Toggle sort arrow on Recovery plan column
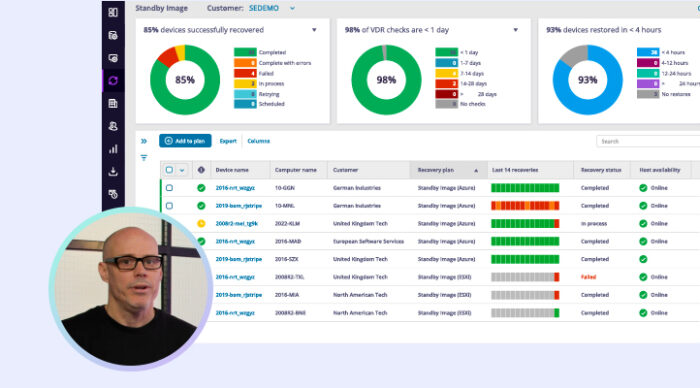This screenshot has width=700, height=388. pos(476,171)
